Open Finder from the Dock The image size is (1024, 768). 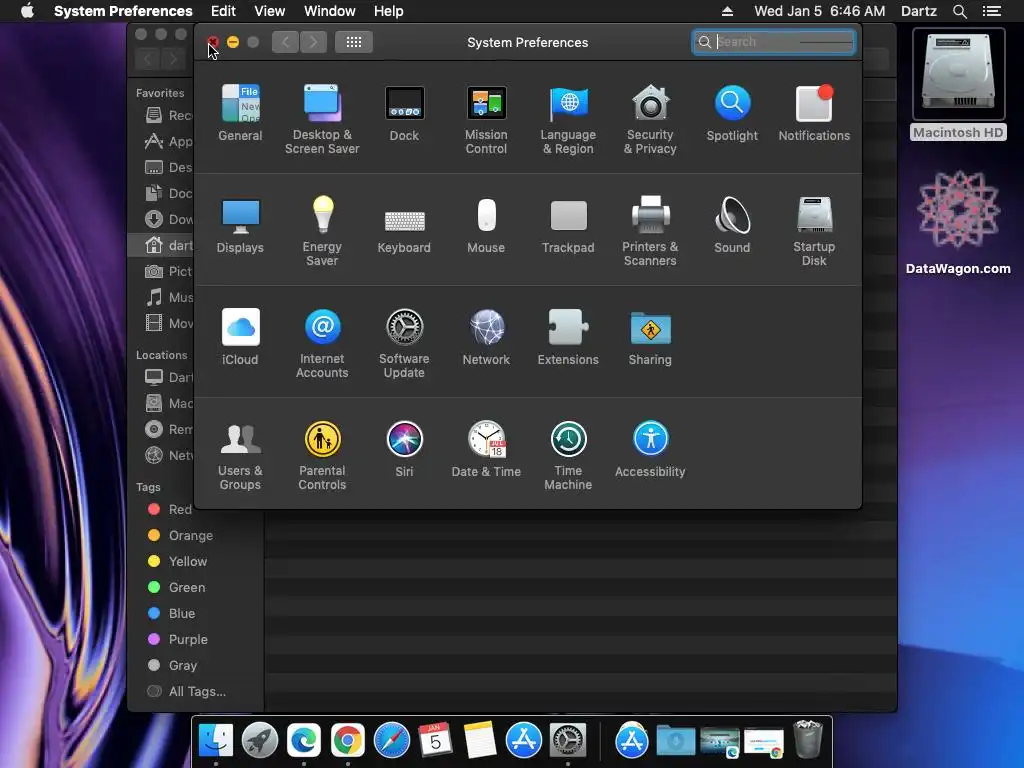point(216,741)
